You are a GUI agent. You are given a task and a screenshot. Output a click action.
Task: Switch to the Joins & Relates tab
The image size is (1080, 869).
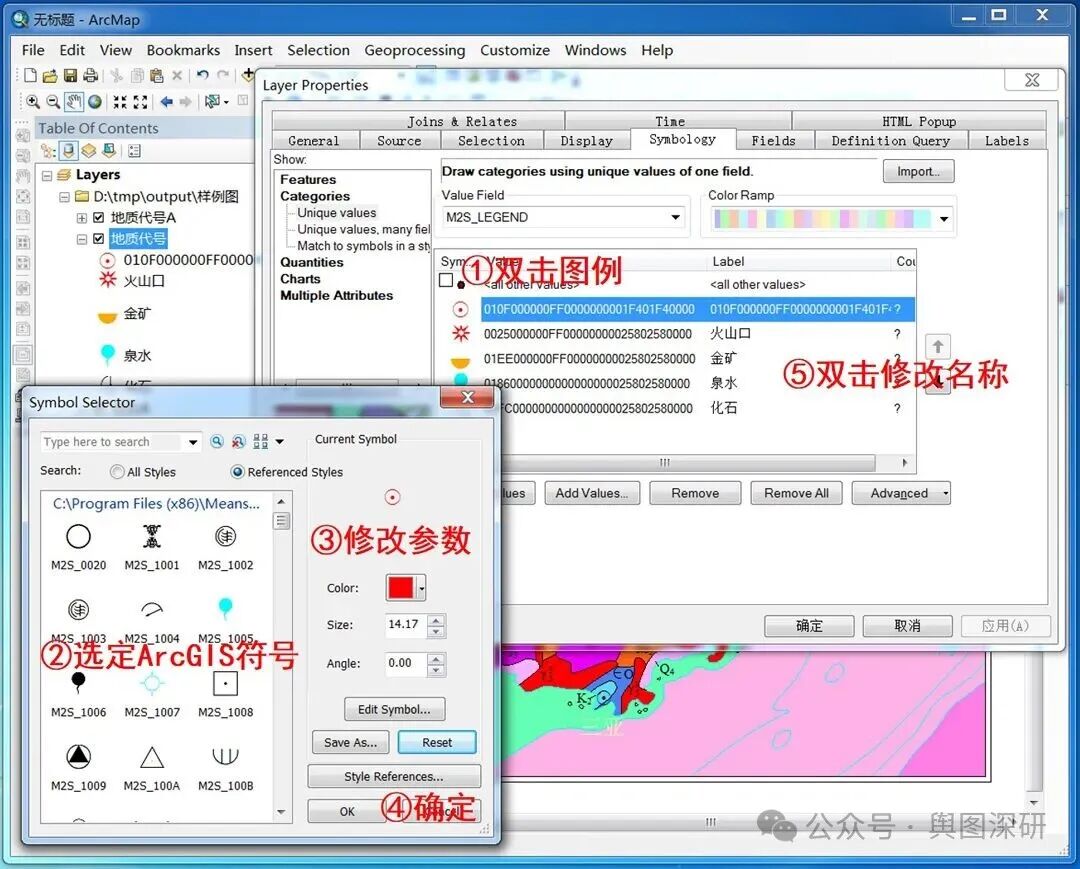pos(462,121)
